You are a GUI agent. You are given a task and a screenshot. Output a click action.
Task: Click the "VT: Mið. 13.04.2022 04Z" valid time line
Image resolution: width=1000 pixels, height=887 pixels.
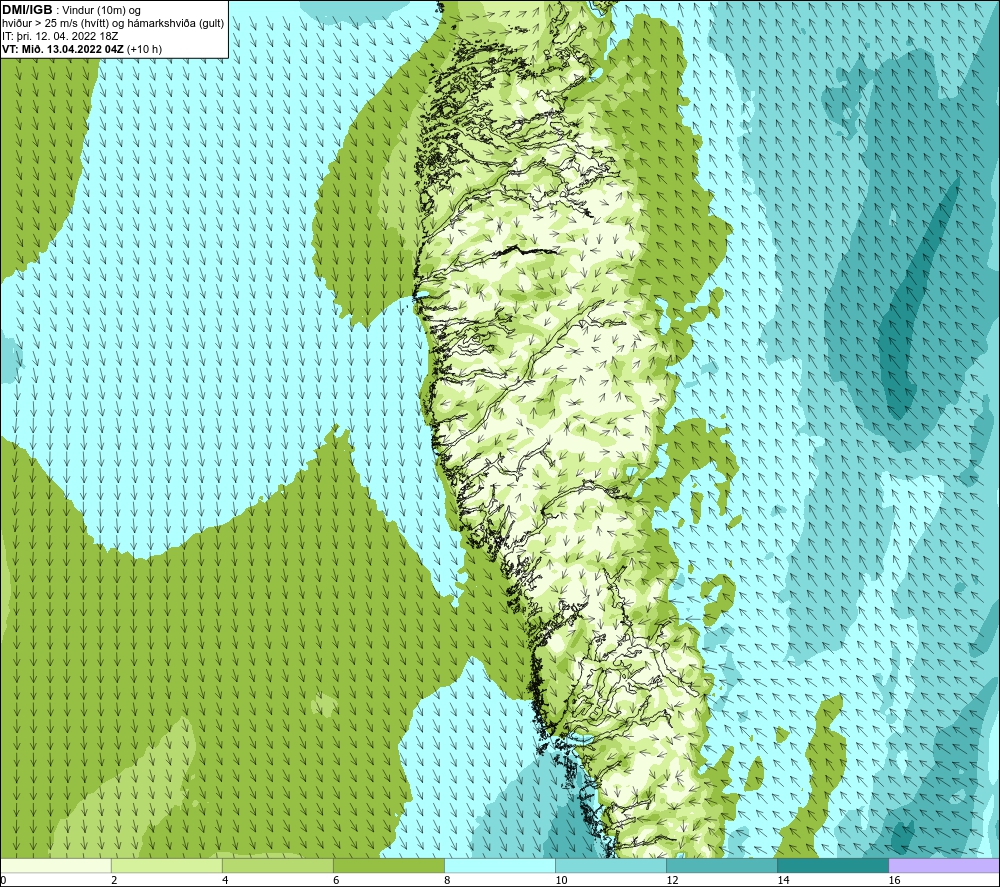(63, 49)
